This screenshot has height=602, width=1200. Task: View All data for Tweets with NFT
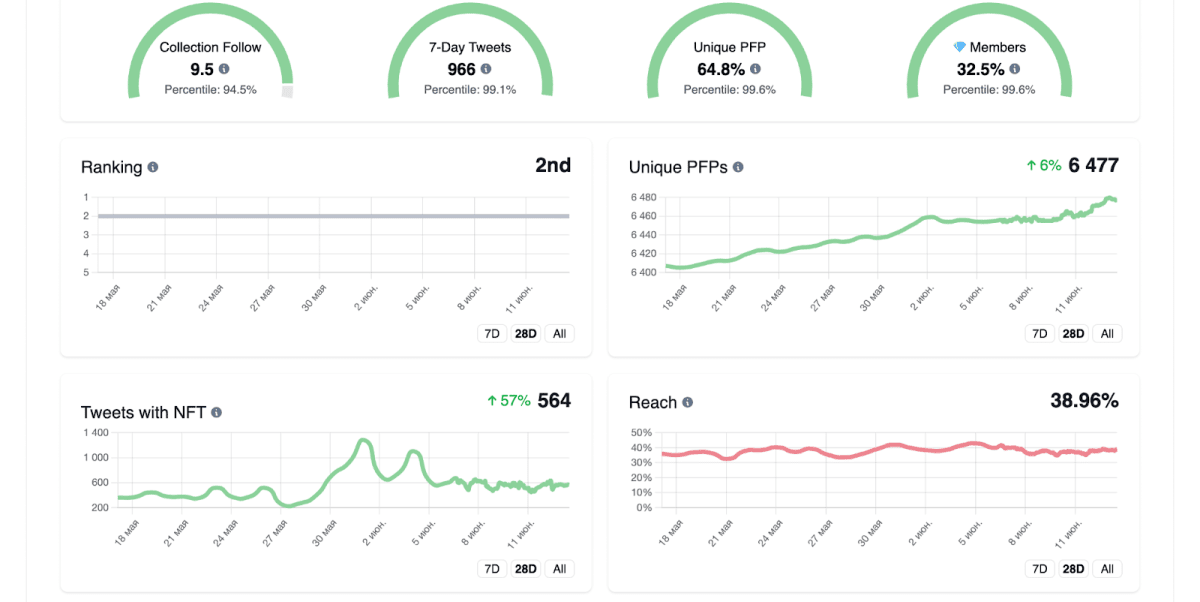click(x=558, y=568)
